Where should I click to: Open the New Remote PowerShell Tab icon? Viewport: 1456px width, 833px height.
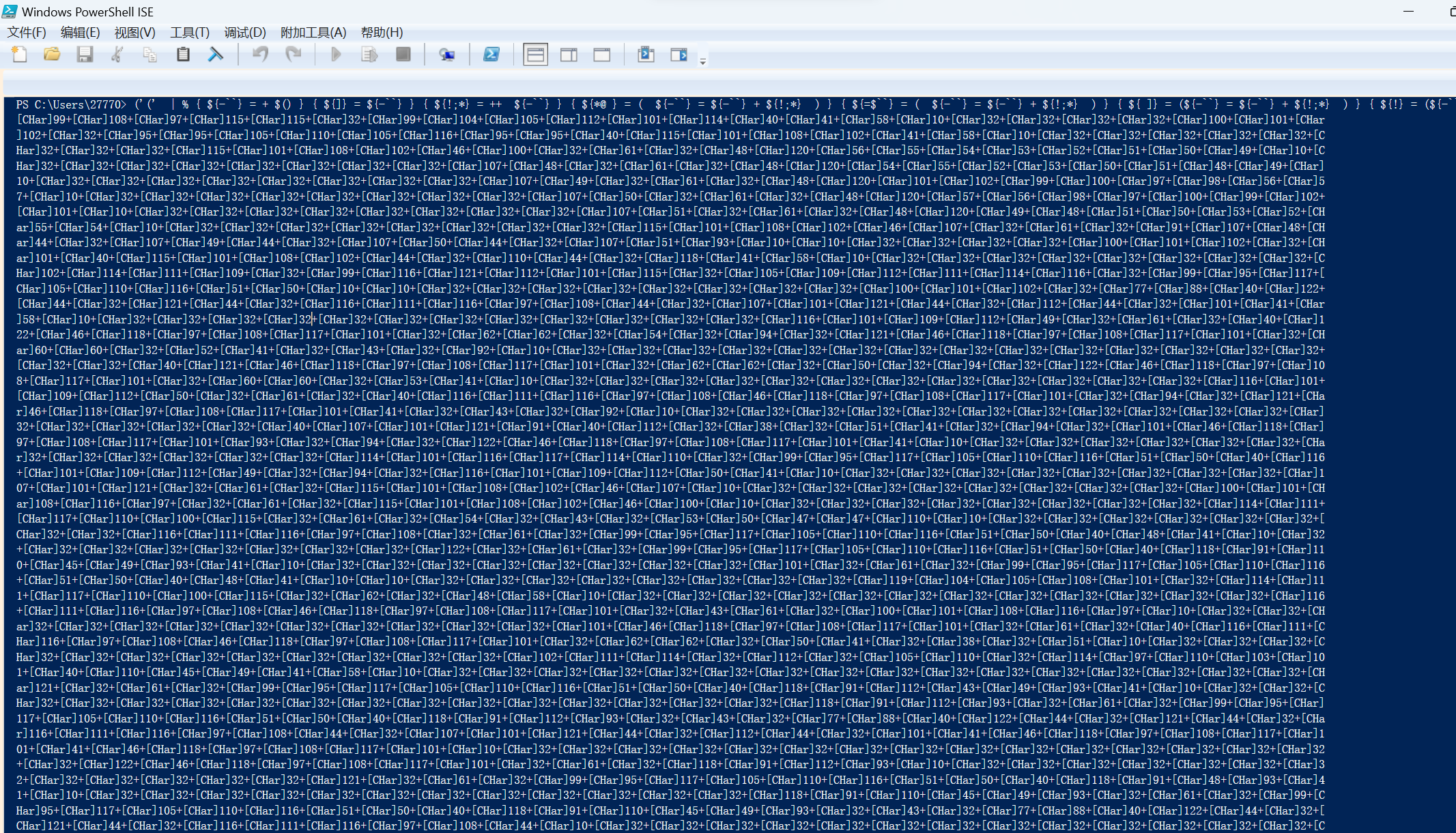click(x=447, y=55)
